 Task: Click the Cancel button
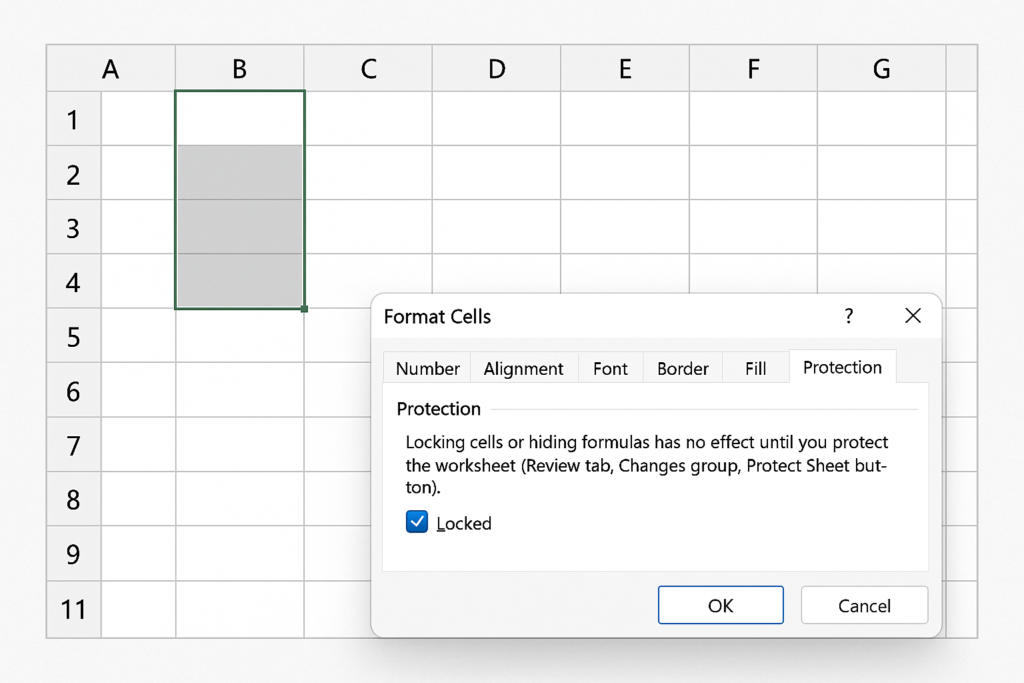point(864,605)
